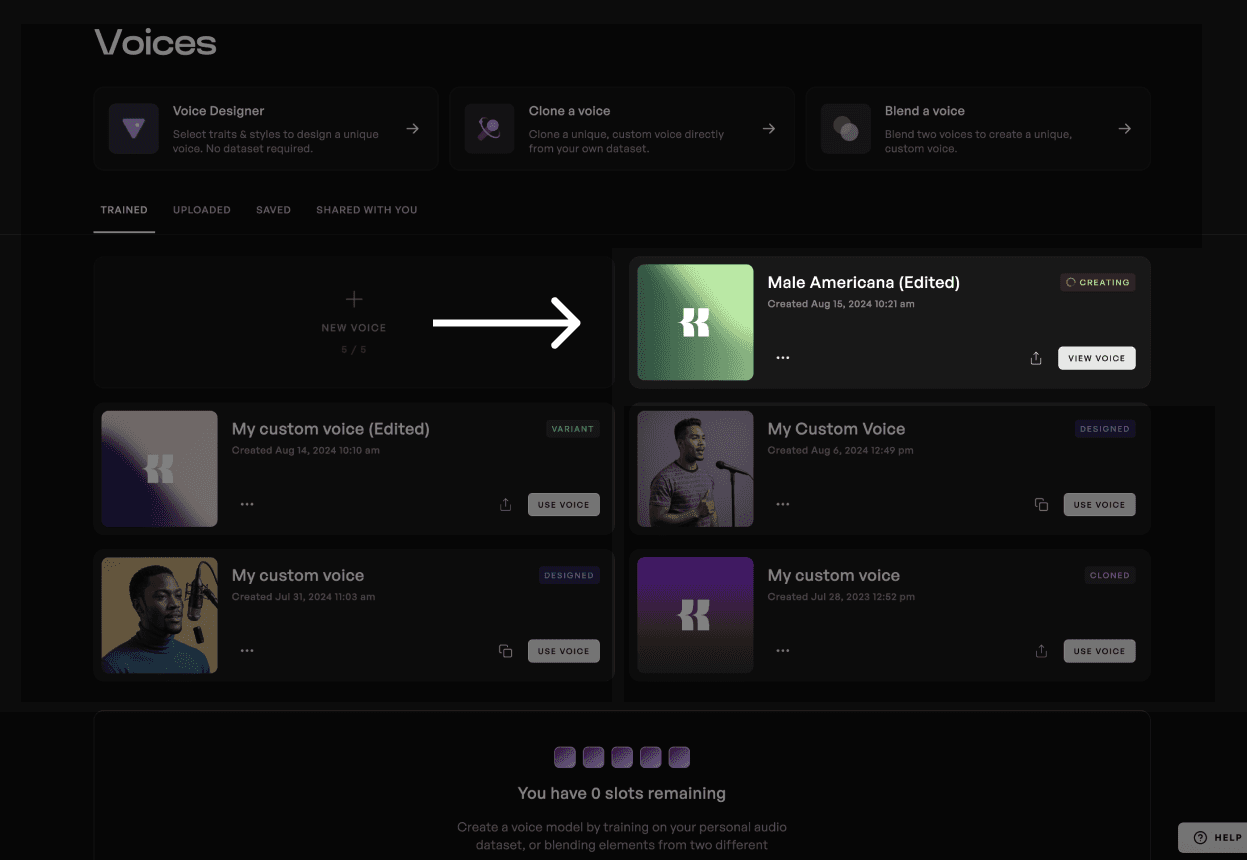The height and width of the screenshot is (860, 1247).
Task: Share the voice created Aug 14, 2024
Action: [x=506, y=505]
